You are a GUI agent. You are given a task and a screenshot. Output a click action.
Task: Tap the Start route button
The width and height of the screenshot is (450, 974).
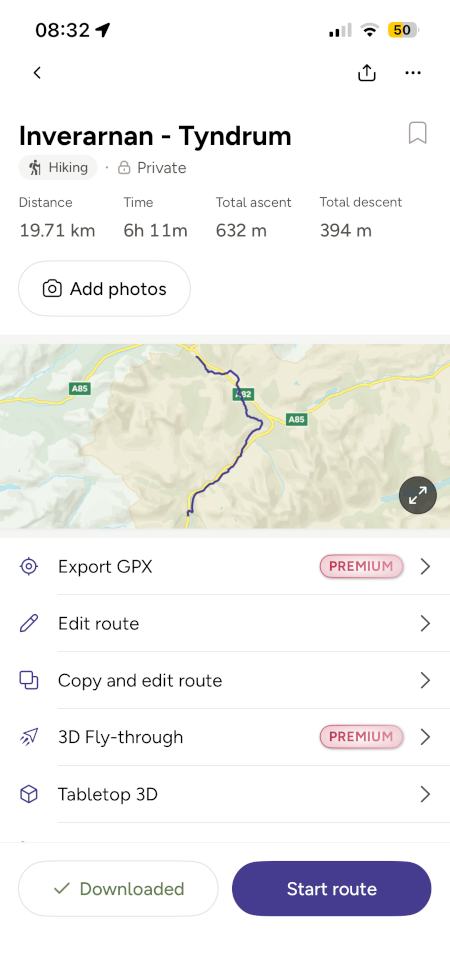[x=331, y=889]
